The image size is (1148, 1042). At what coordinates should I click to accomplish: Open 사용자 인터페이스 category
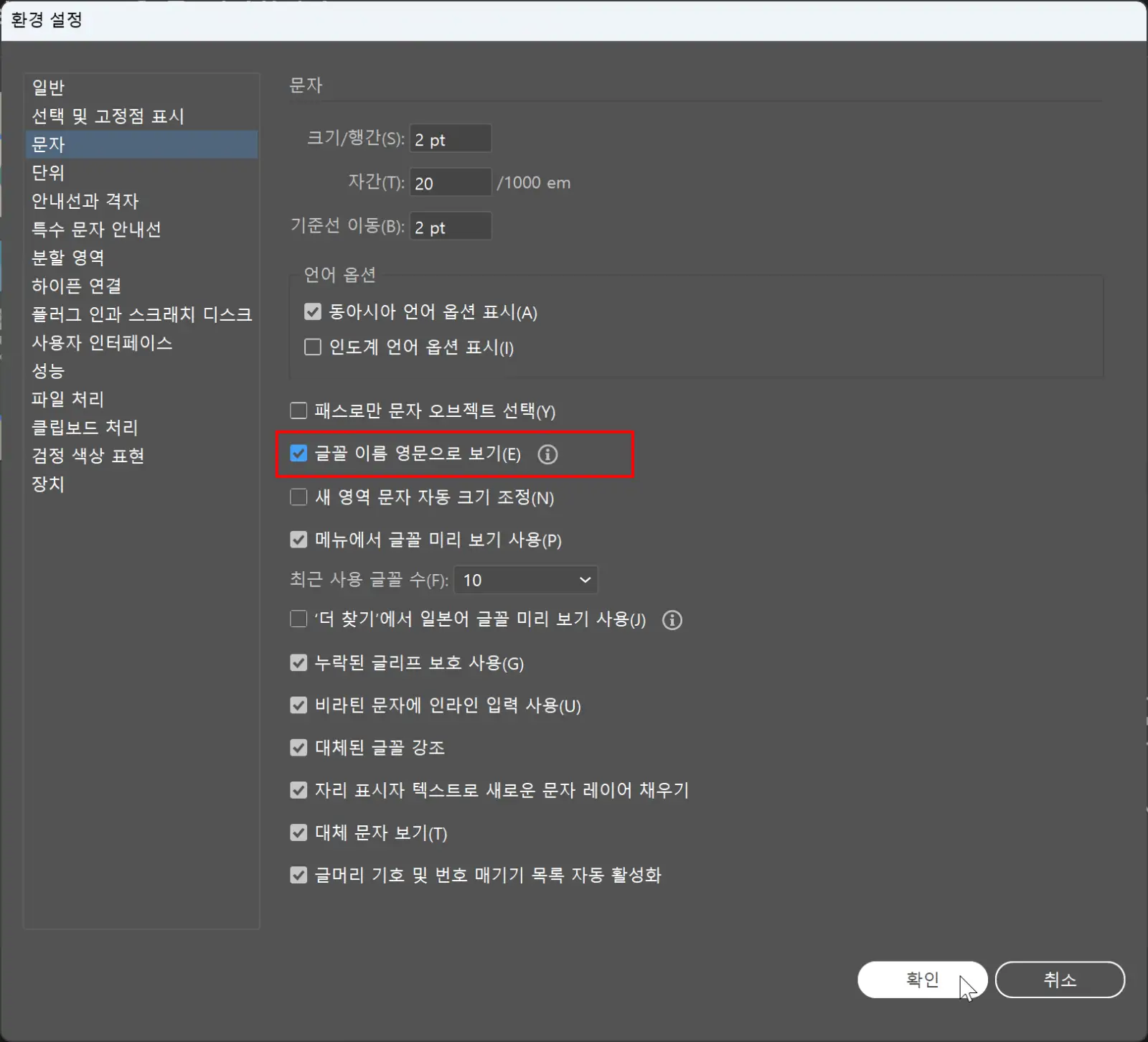click(x=141, y=343)
